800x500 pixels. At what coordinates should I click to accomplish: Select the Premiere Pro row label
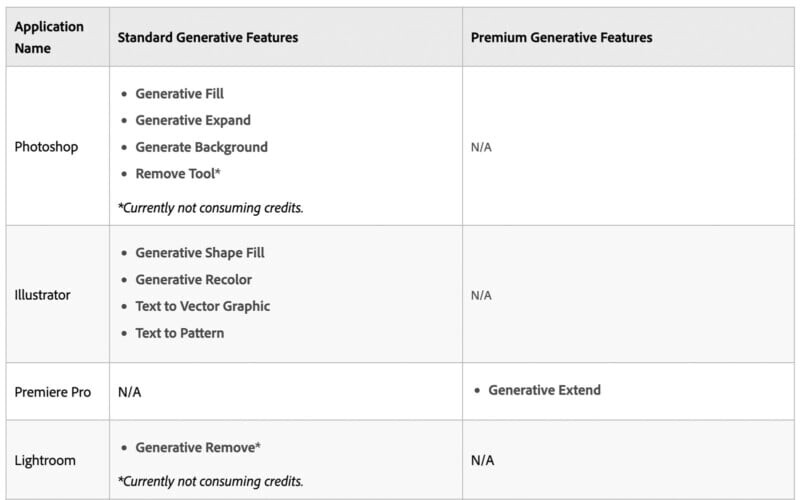[x=53, y=392]
